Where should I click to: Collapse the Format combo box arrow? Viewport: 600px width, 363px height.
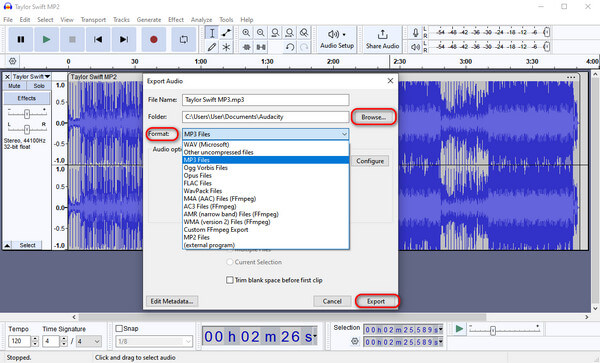[x=344, y=134]
